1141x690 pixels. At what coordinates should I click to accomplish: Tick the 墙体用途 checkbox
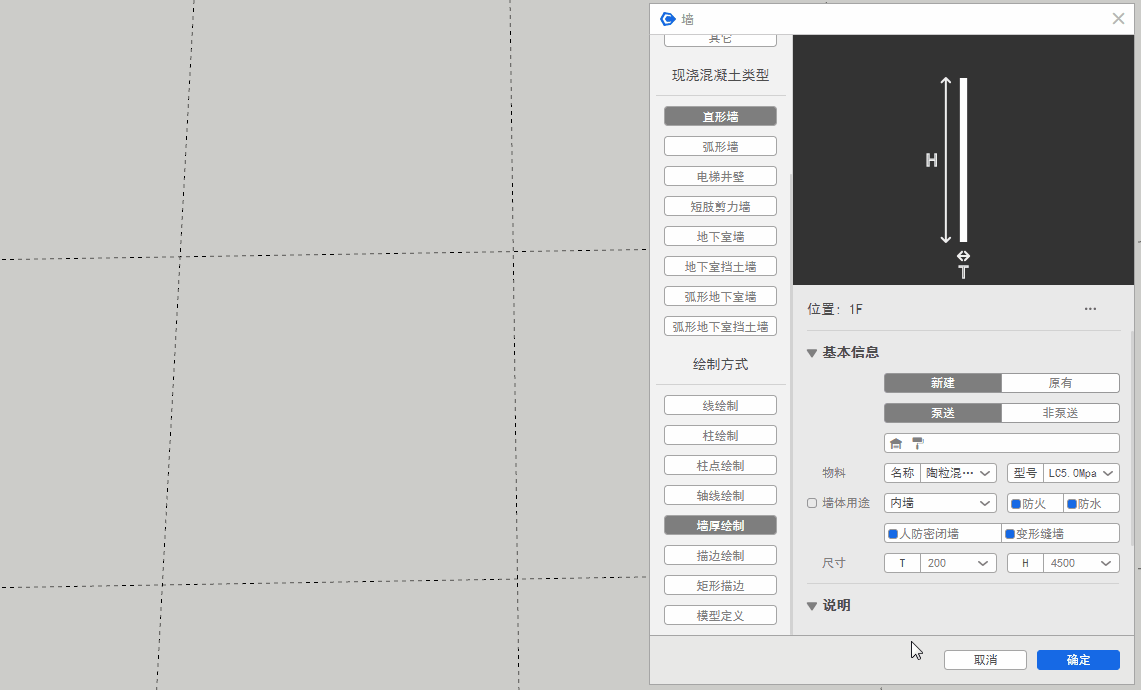click(812, 503)
